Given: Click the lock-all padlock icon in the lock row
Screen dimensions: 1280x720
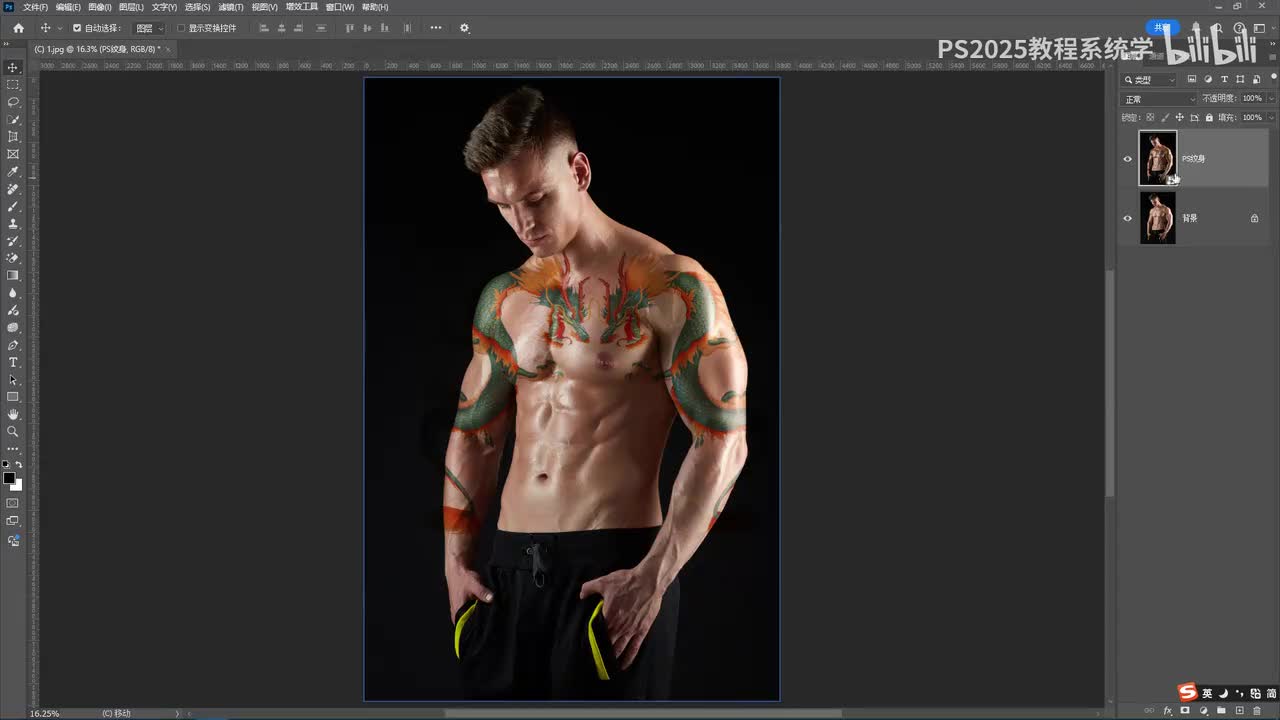Looking at the screenshot, I should coord(1209,117).
